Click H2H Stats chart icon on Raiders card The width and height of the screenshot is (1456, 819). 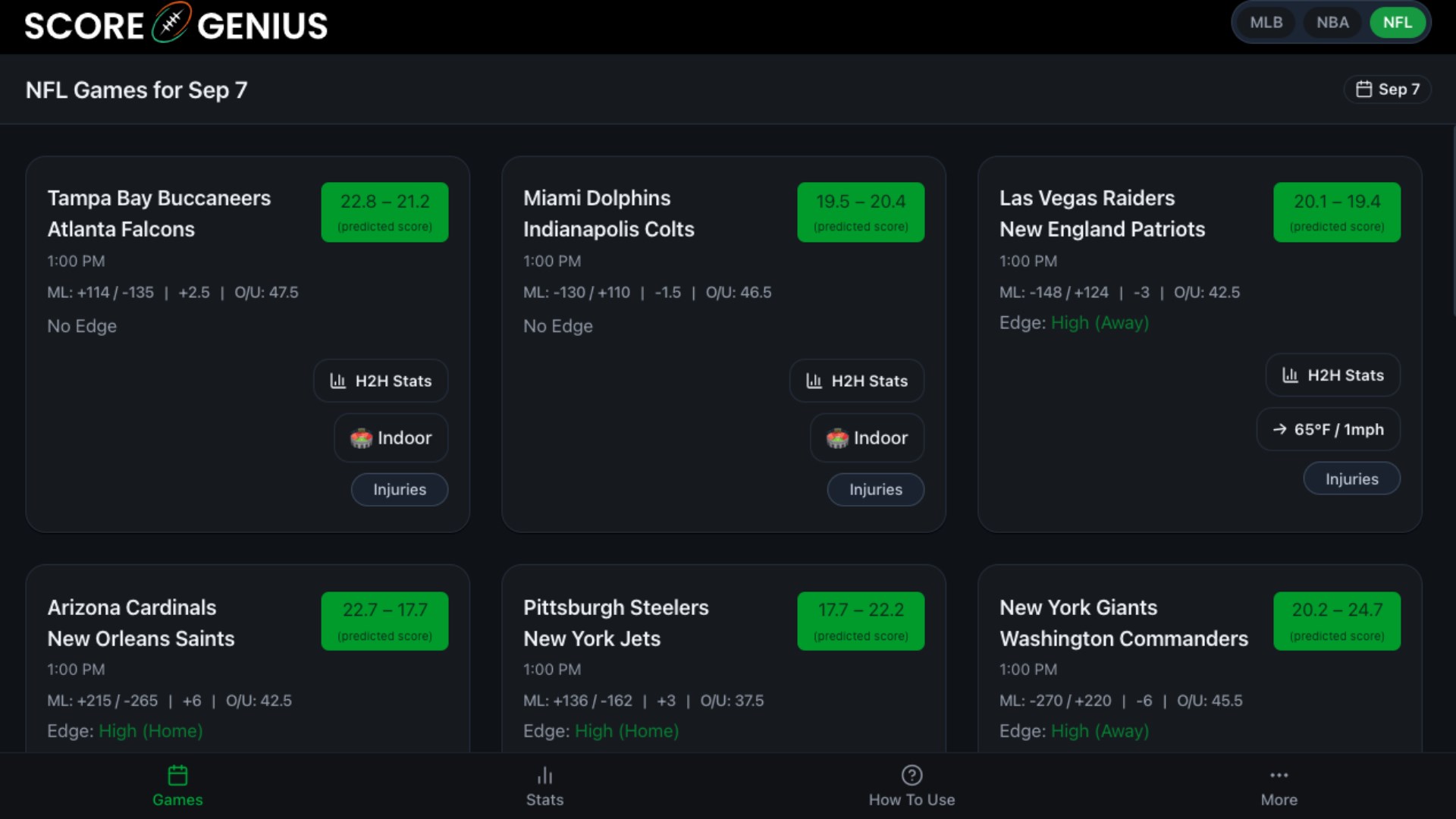(1290, 375)
